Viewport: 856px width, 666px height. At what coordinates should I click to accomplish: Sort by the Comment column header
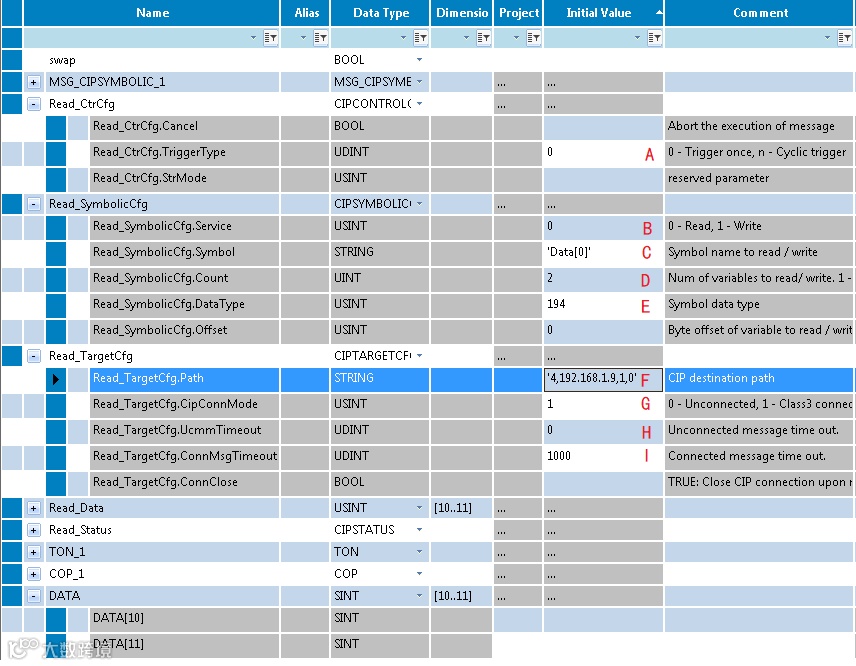click(760, 13)
